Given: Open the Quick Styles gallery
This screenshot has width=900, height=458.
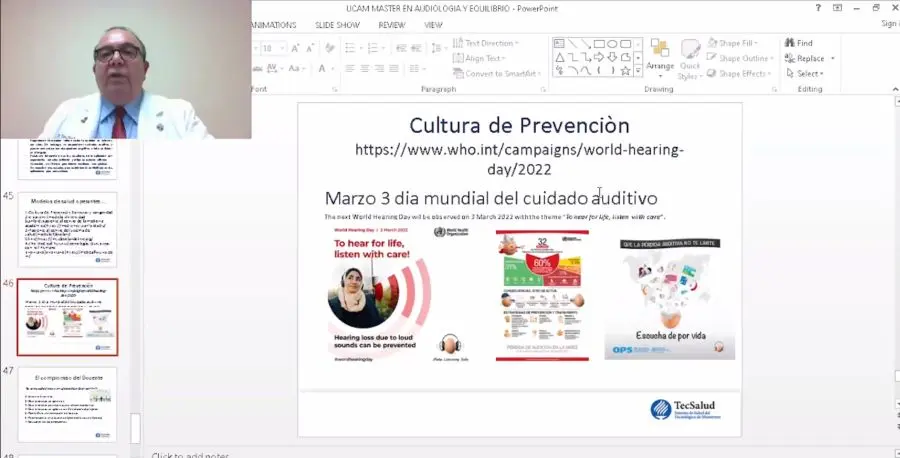Looking at the screenshot, I should click(x=690, y=58).
